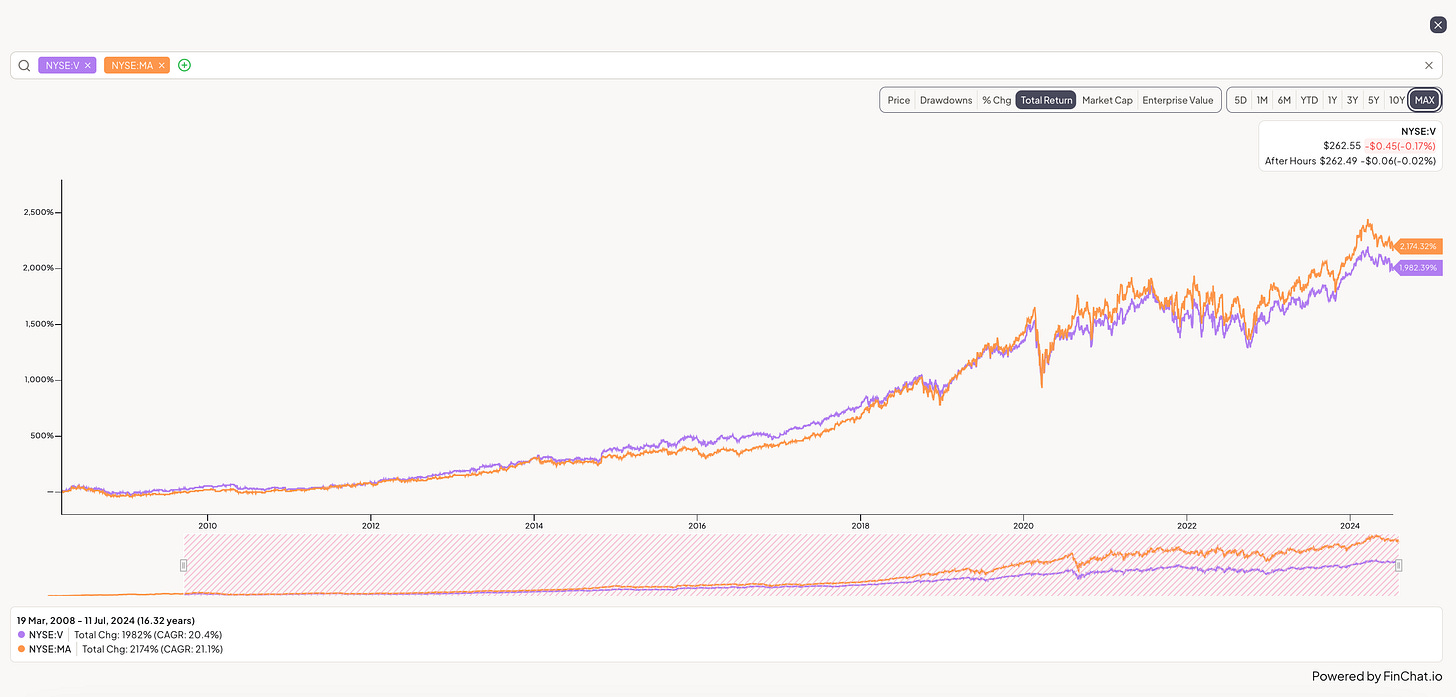Click the 2022 x-axis label

pyautogui.click(x=1186, y=525)
